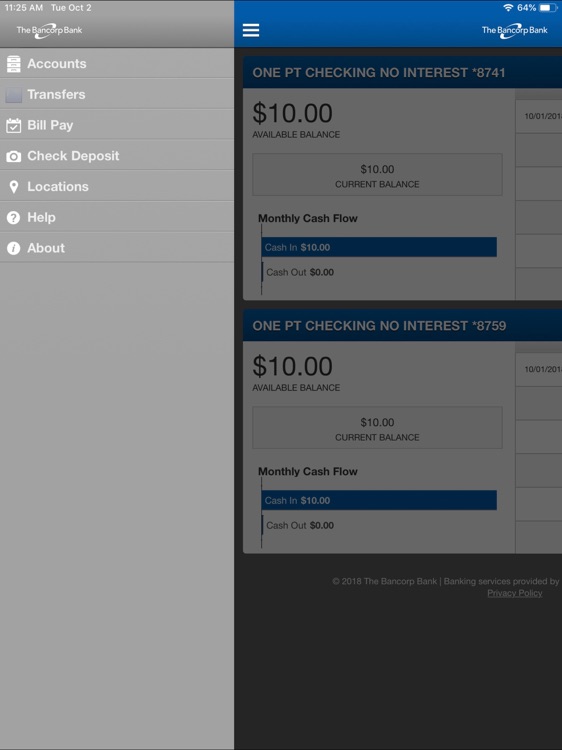
Task: Tap the battery status icon
Action: [548, 8]
